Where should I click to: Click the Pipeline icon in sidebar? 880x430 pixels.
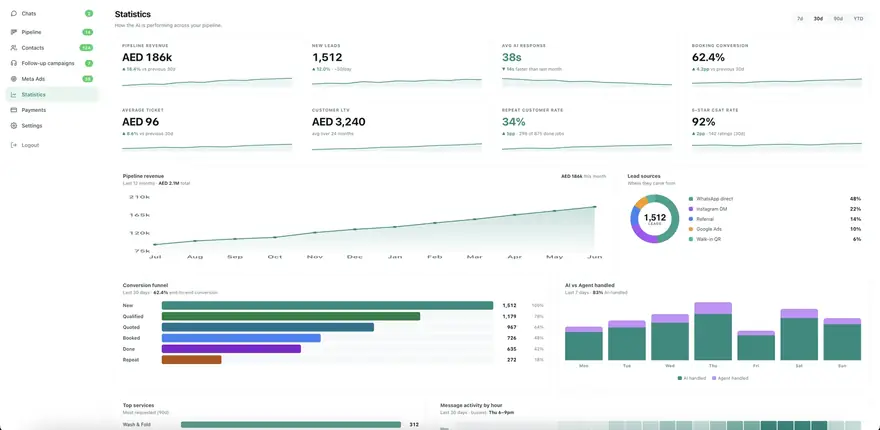14,33
